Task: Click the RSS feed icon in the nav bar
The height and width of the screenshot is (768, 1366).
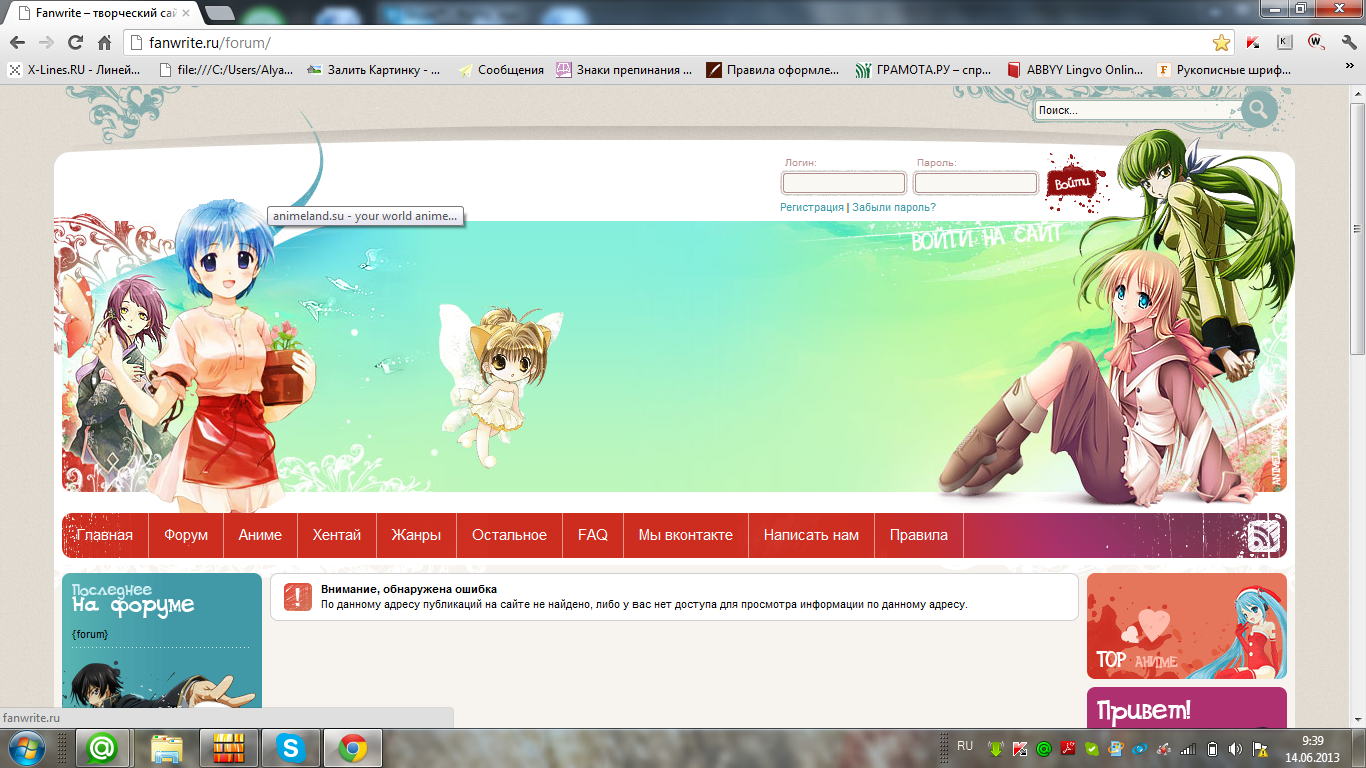Action: click(x=1264, y=537)
